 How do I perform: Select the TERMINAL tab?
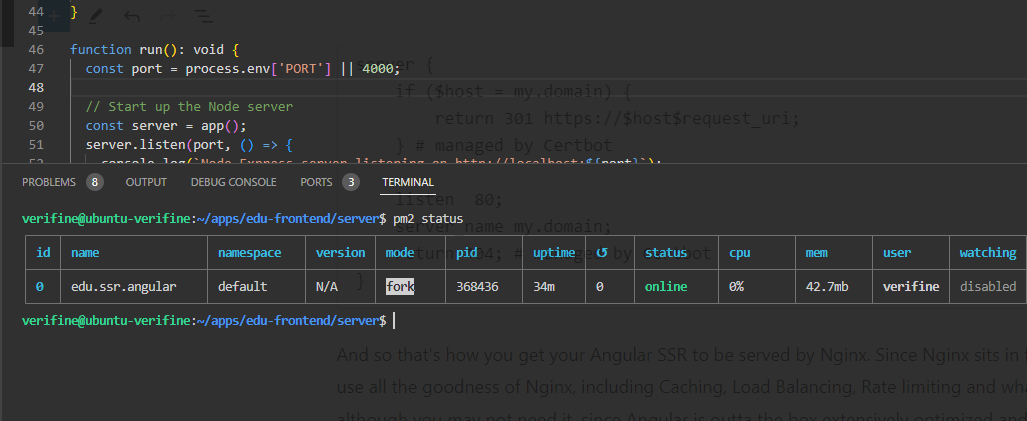tap(407, 182)
